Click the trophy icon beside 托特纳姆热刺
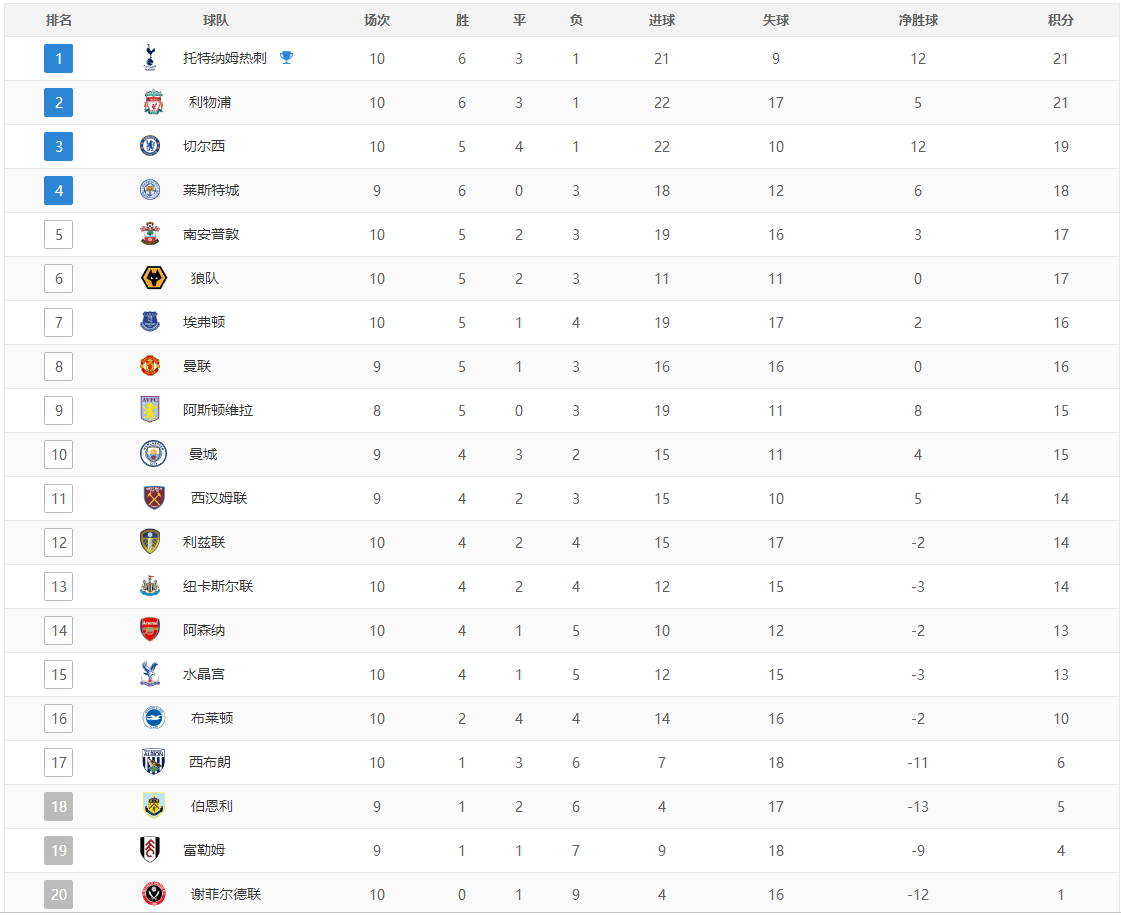 287,58
